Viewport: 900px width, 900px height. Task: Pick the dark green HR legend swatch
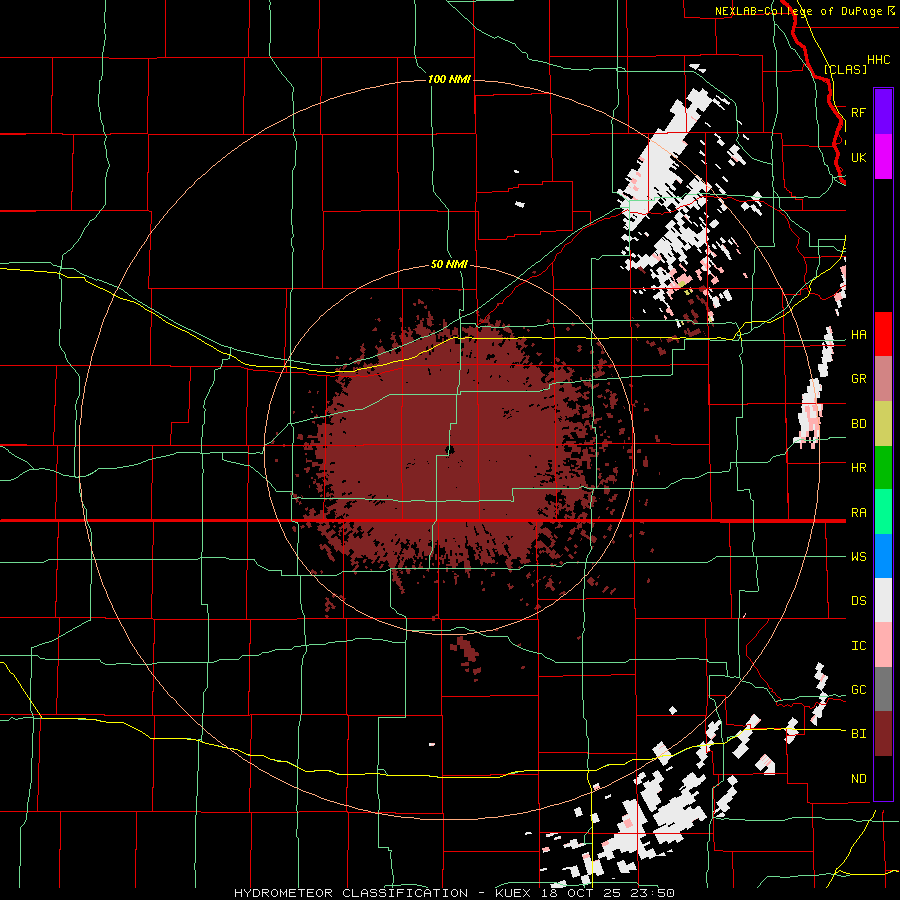(883, 468)
